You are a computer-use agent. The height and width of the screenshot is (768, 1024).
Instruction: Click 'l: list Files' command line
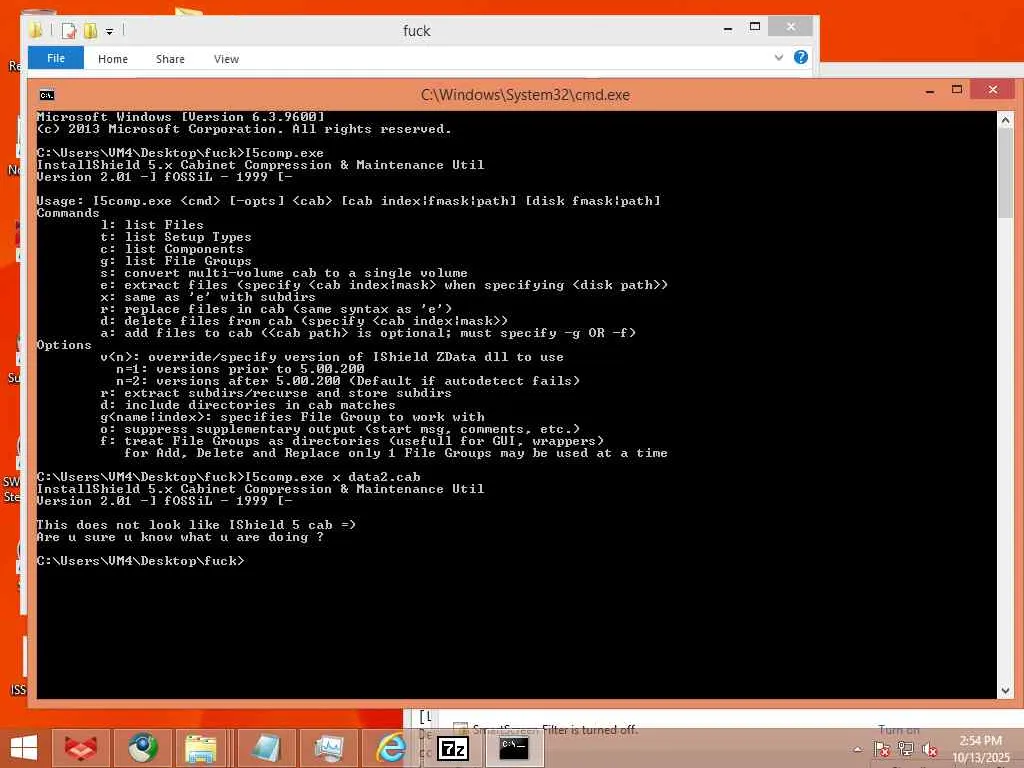click(x=152, y=225)
